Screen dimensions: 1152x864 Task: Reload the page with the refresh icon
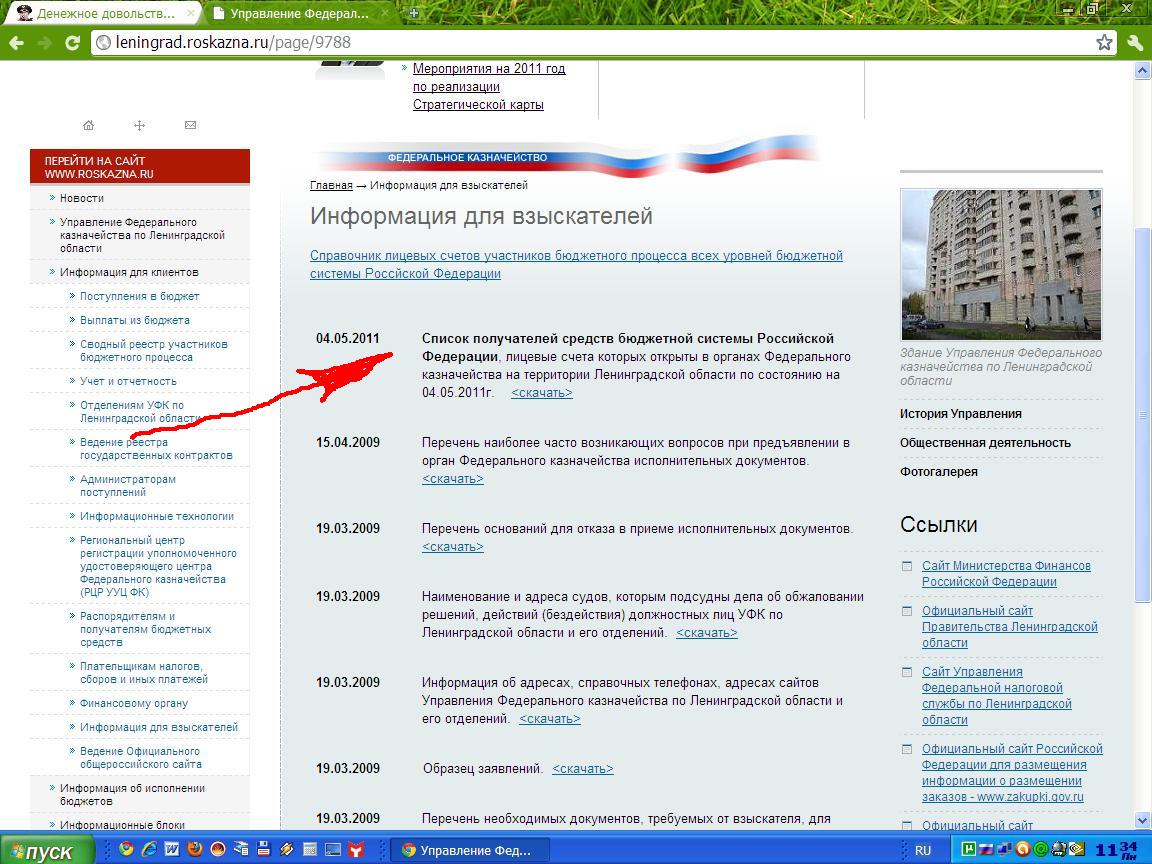pyautogui.click(x=72, y=43)
